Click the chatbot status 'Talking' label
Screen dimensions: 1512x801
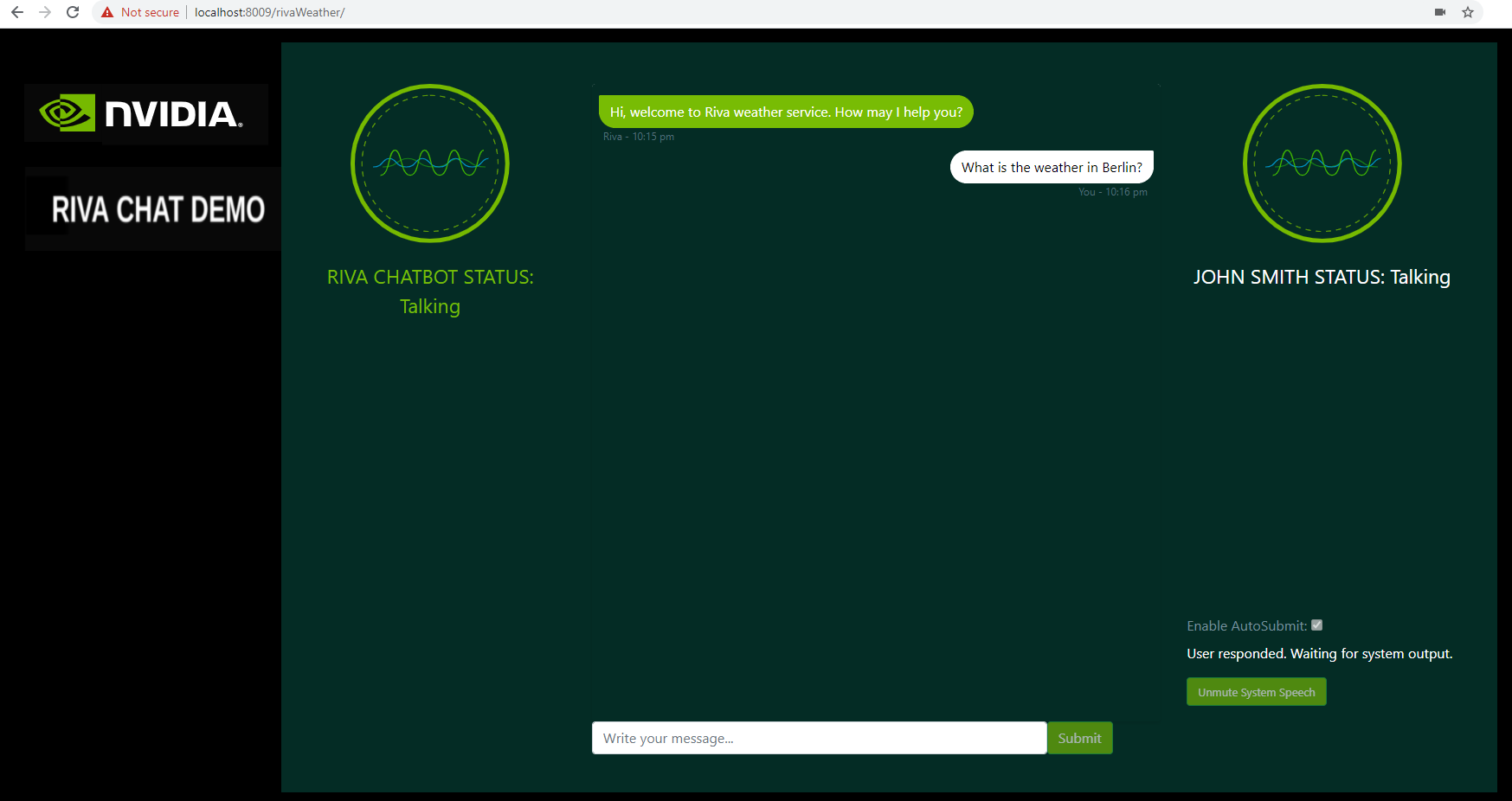click(430, 307)
